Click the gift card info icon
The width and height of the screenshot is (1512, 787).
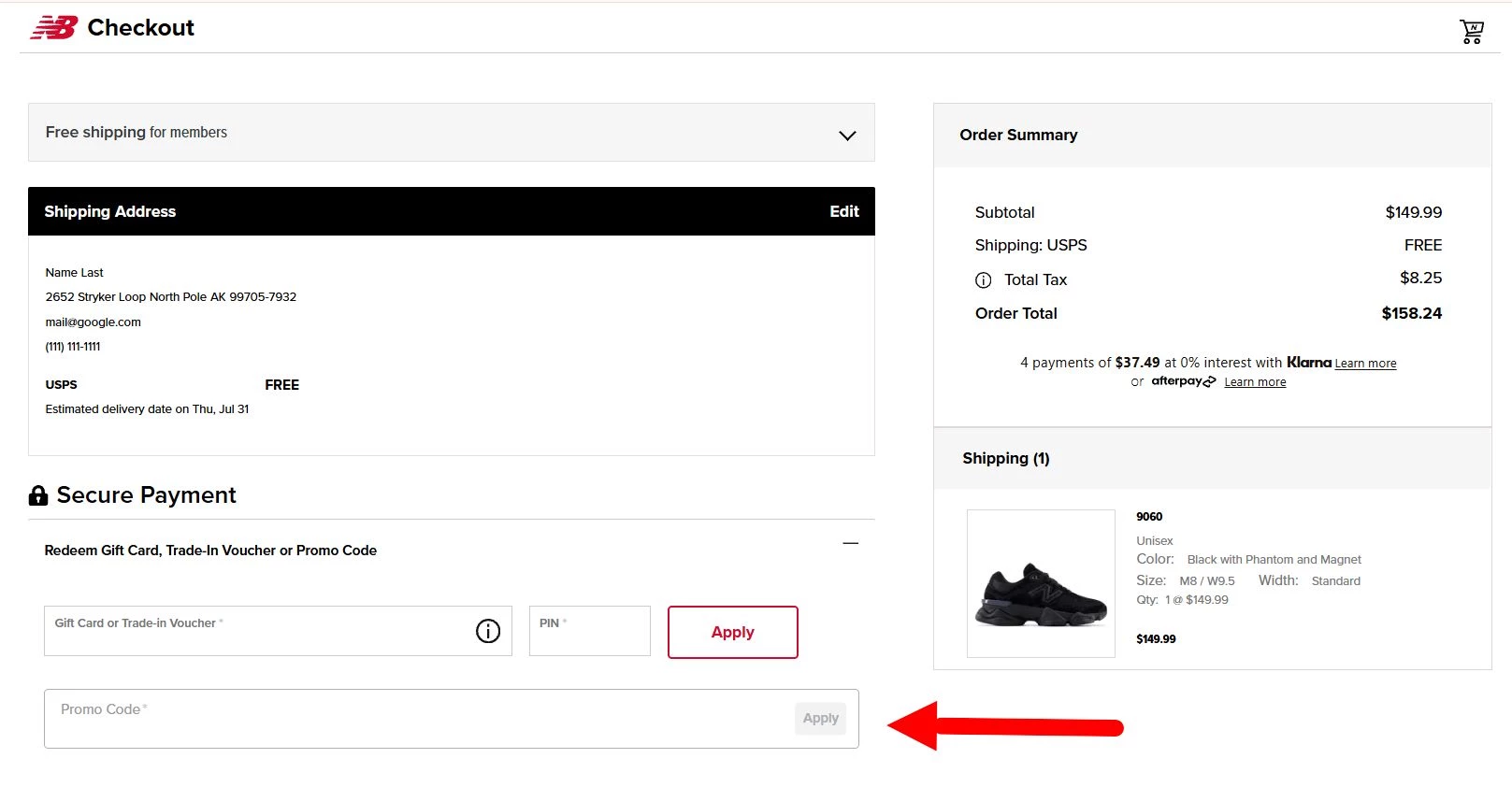click(x=488, y=631)
